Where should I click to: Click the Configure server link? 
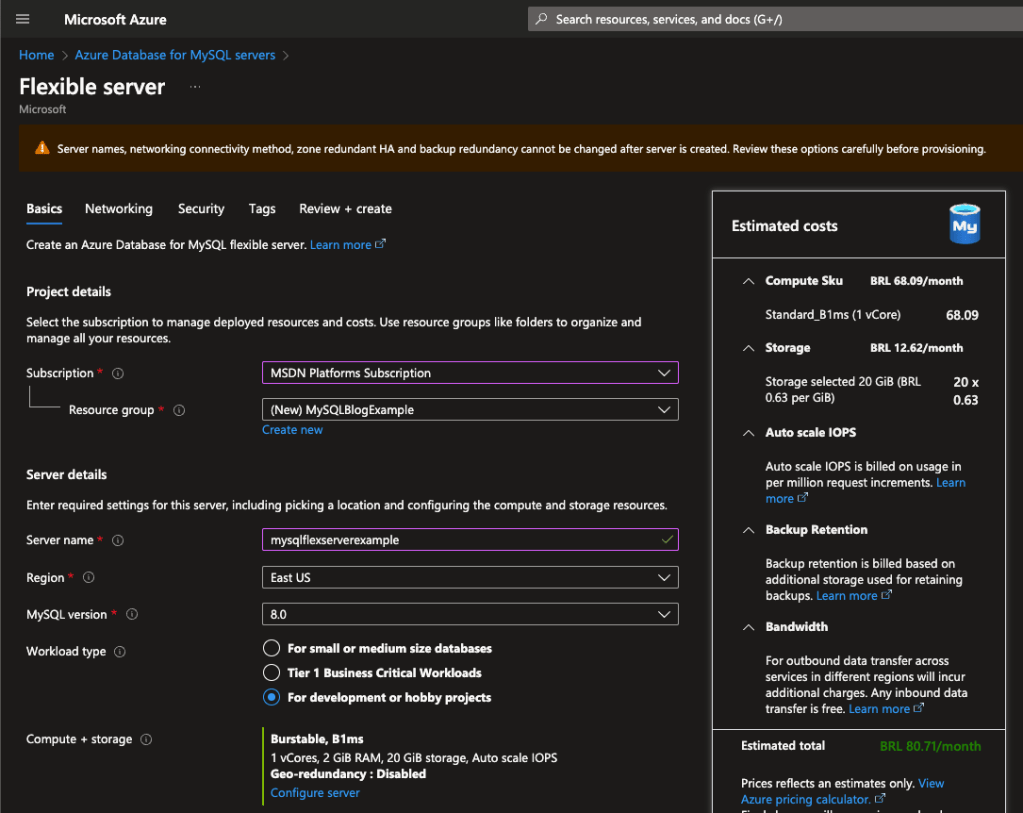tap(315, 793)
